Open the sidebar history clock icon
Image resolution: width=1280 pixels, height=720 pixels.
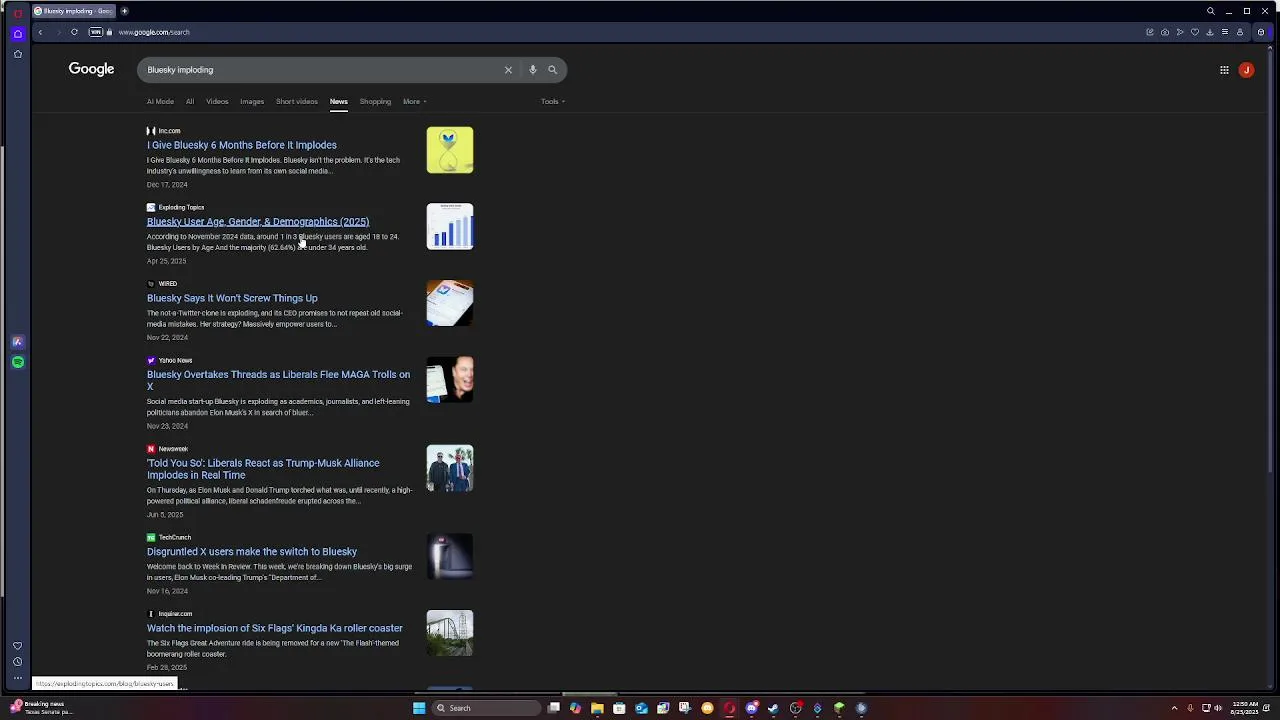pyautogui.click(x=17, y=662)
